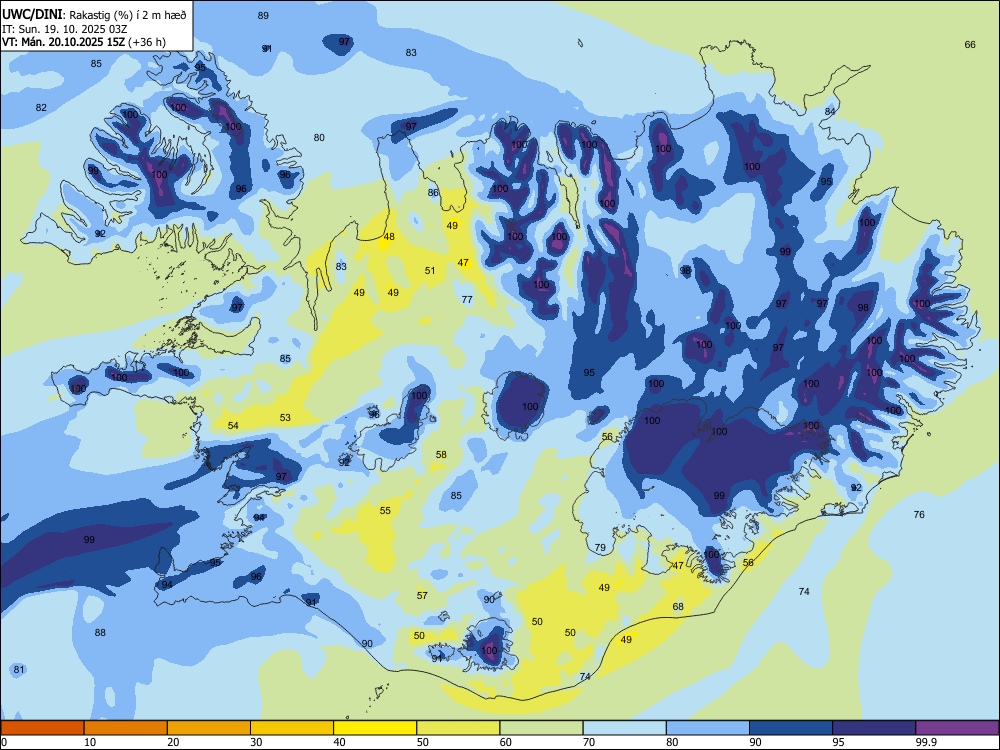
Task: Click the legend label '30'
Action: coord(256,742)
